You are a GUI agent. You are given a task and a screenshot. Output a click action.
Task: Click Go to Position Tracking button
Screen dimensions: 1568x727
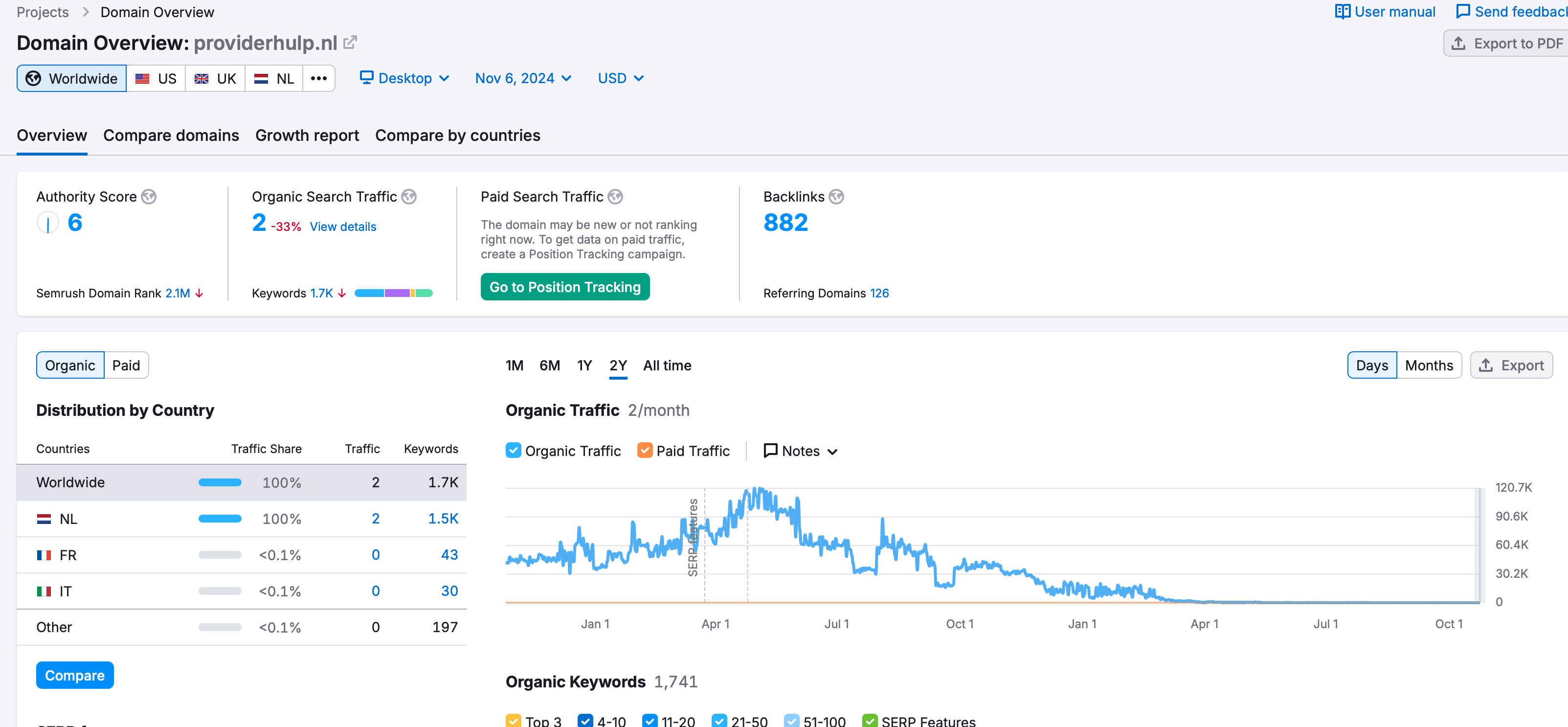tap(565, 287)
